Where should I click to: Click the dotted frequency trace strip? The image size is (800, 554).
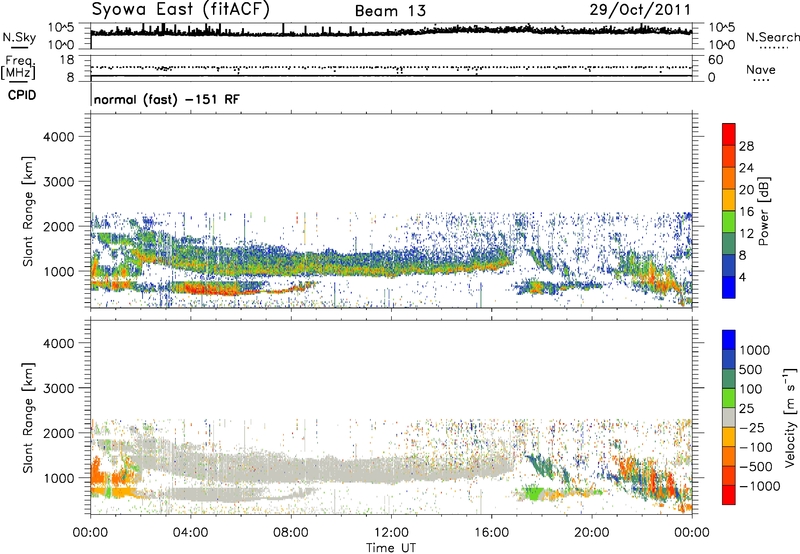click(x=391, y=67)
